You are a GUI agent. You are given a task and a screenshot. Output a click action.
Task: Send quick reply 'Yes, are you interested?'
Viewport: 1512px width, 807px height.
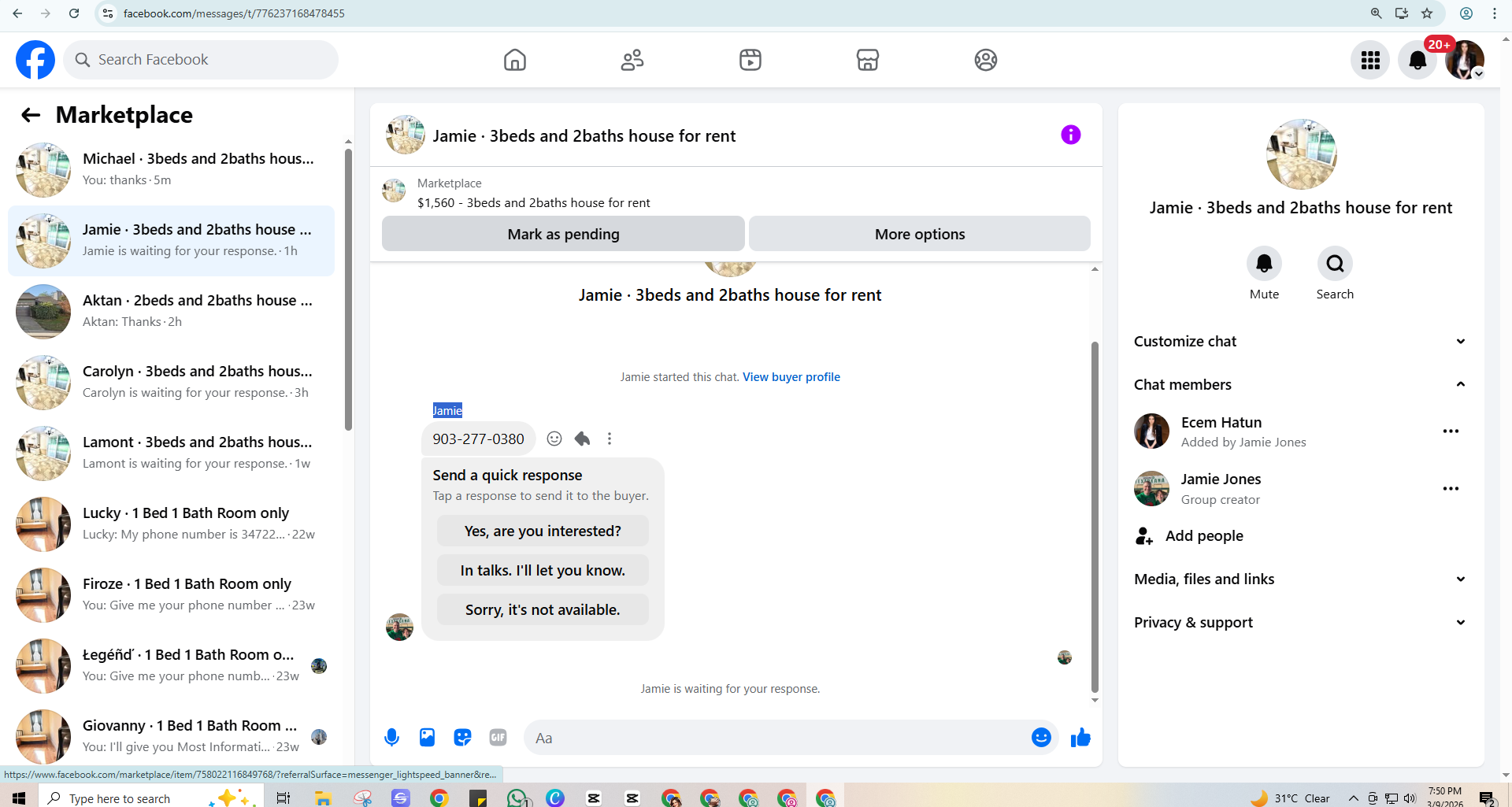point(543,531)
